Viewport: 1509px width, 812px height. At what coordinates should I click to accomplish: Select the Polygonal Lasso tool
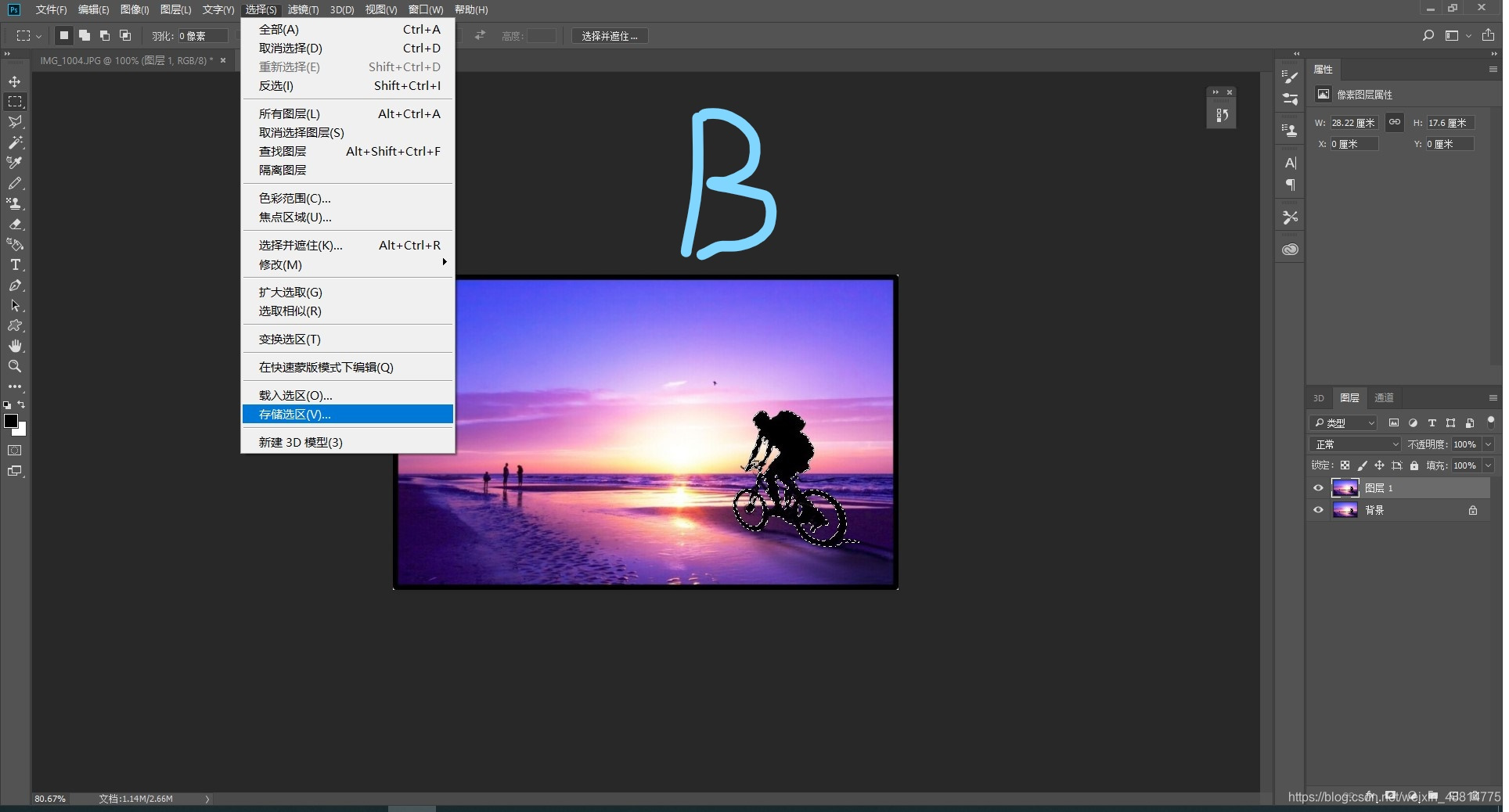click(15, 122)
